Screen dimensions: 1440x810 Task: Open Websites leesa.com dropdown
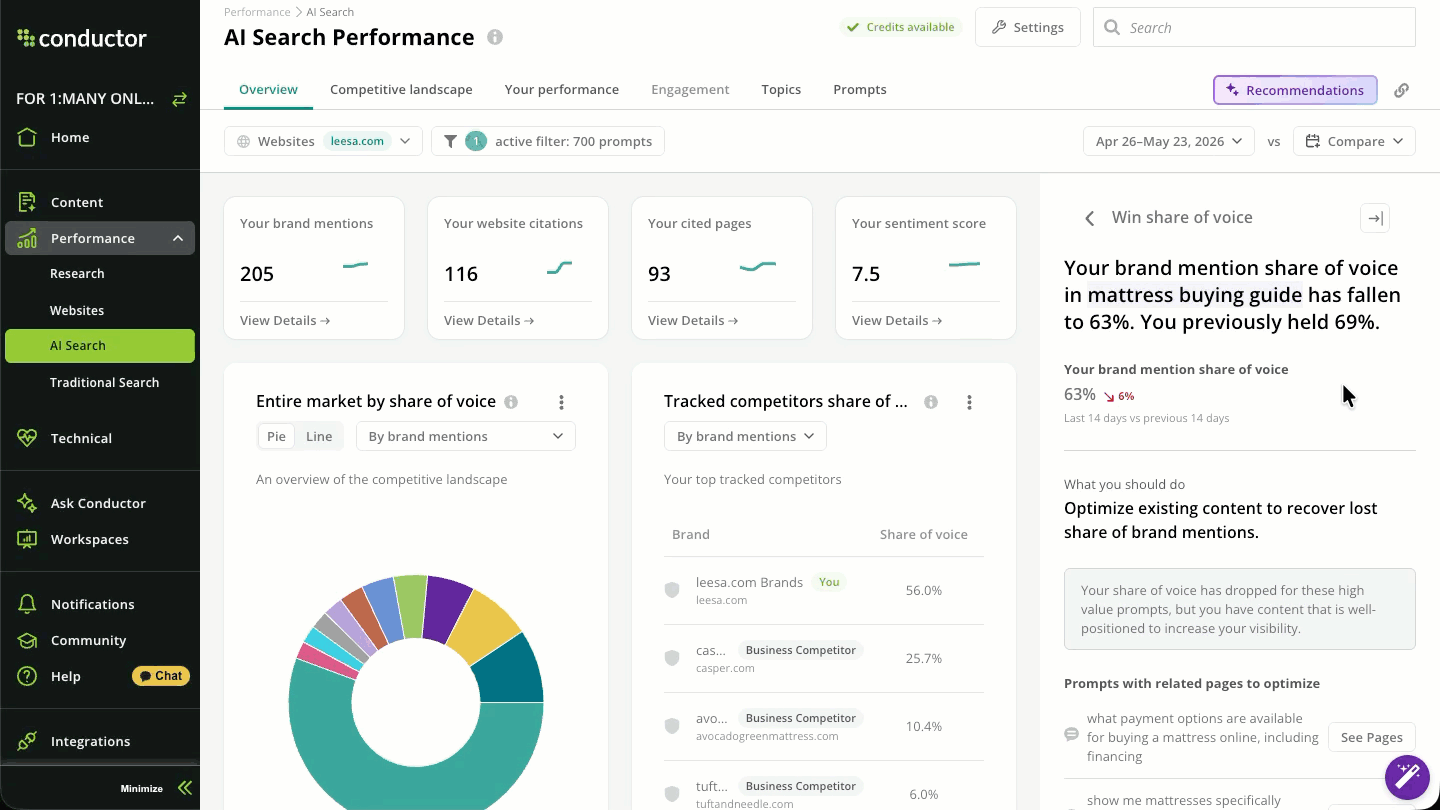click(324, 141)
